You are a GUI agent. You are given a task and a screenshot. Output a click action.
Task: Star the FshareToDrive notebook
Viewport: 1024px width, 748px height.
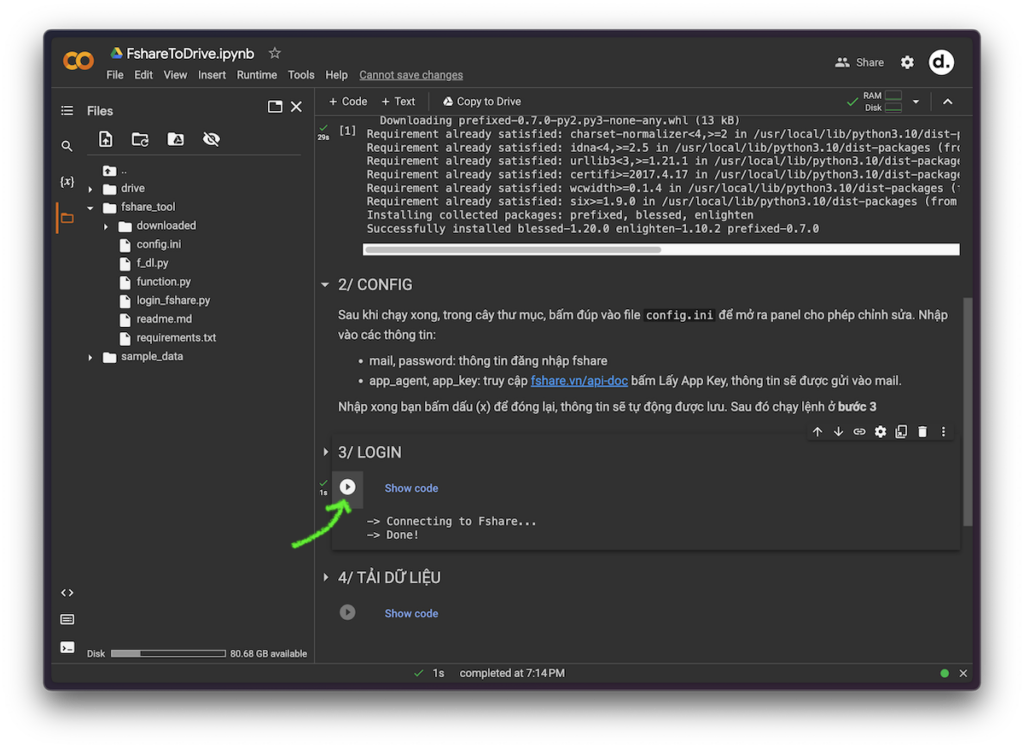click(275, 53)
